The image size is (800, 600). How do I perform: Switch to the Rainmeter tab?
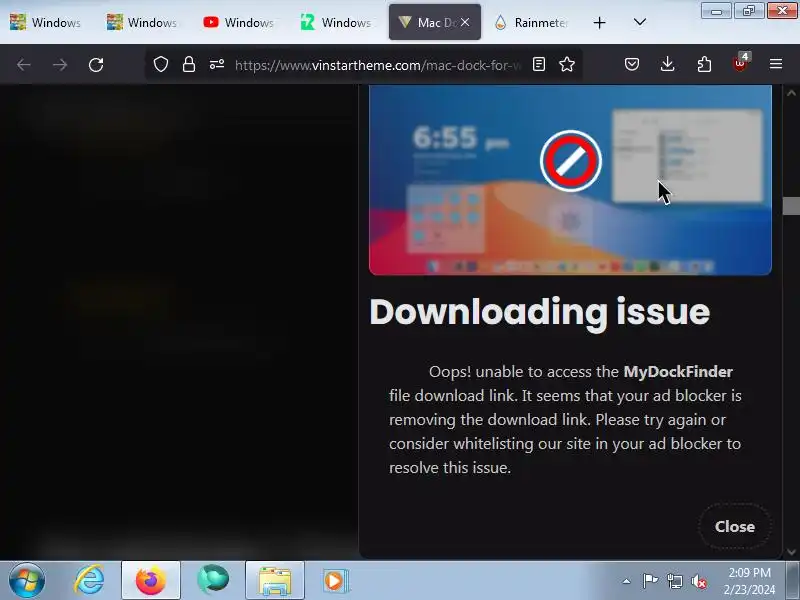click(531, 22)
